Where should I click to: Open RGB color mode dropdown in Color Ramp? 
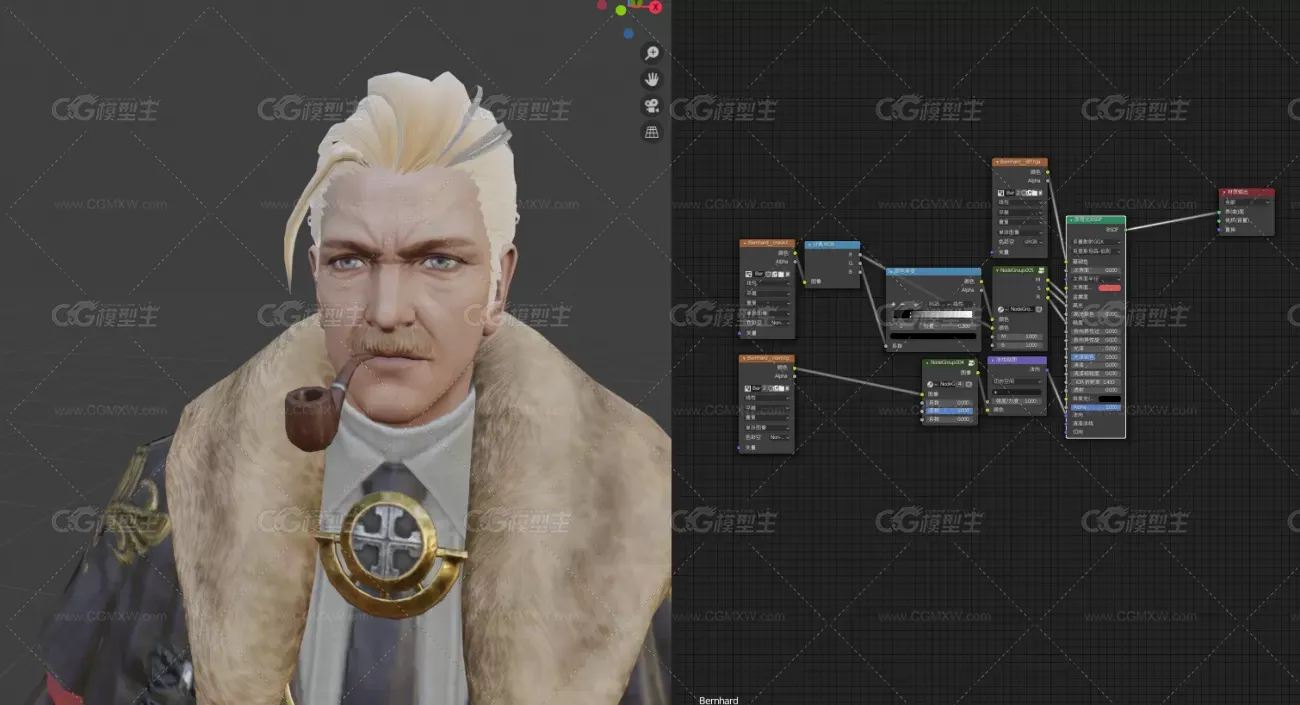[936, 304]
